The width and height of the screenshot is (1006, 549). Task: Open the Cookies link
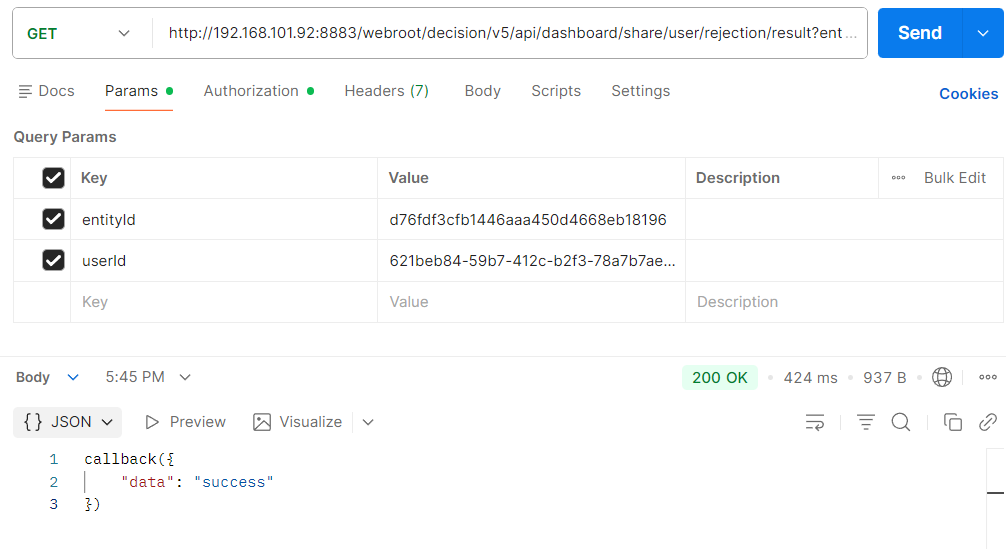coord(968,94)
